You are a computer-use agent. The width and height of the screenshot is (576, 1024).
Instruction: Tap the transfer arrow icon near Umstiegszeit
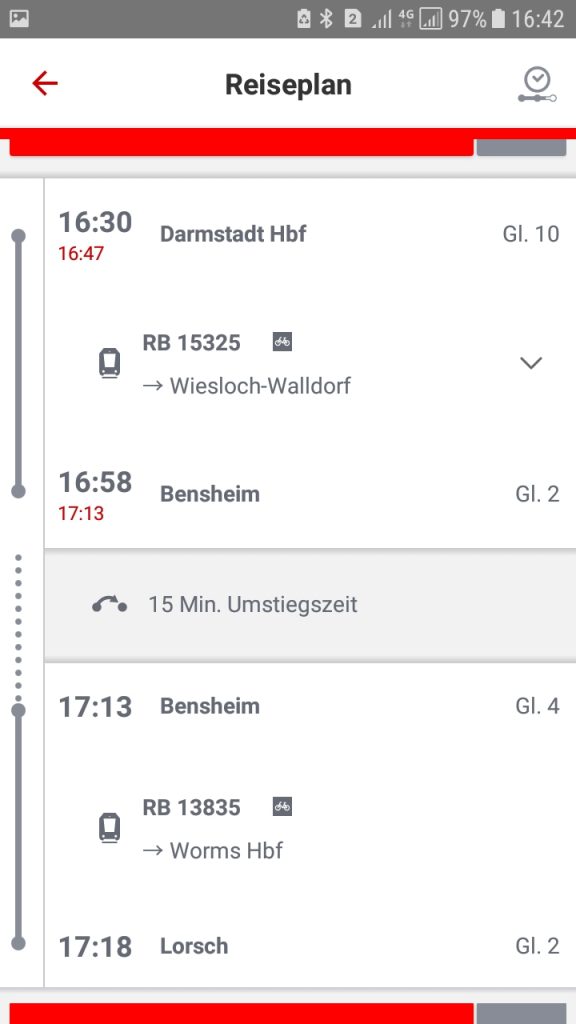tap(109, 604)
